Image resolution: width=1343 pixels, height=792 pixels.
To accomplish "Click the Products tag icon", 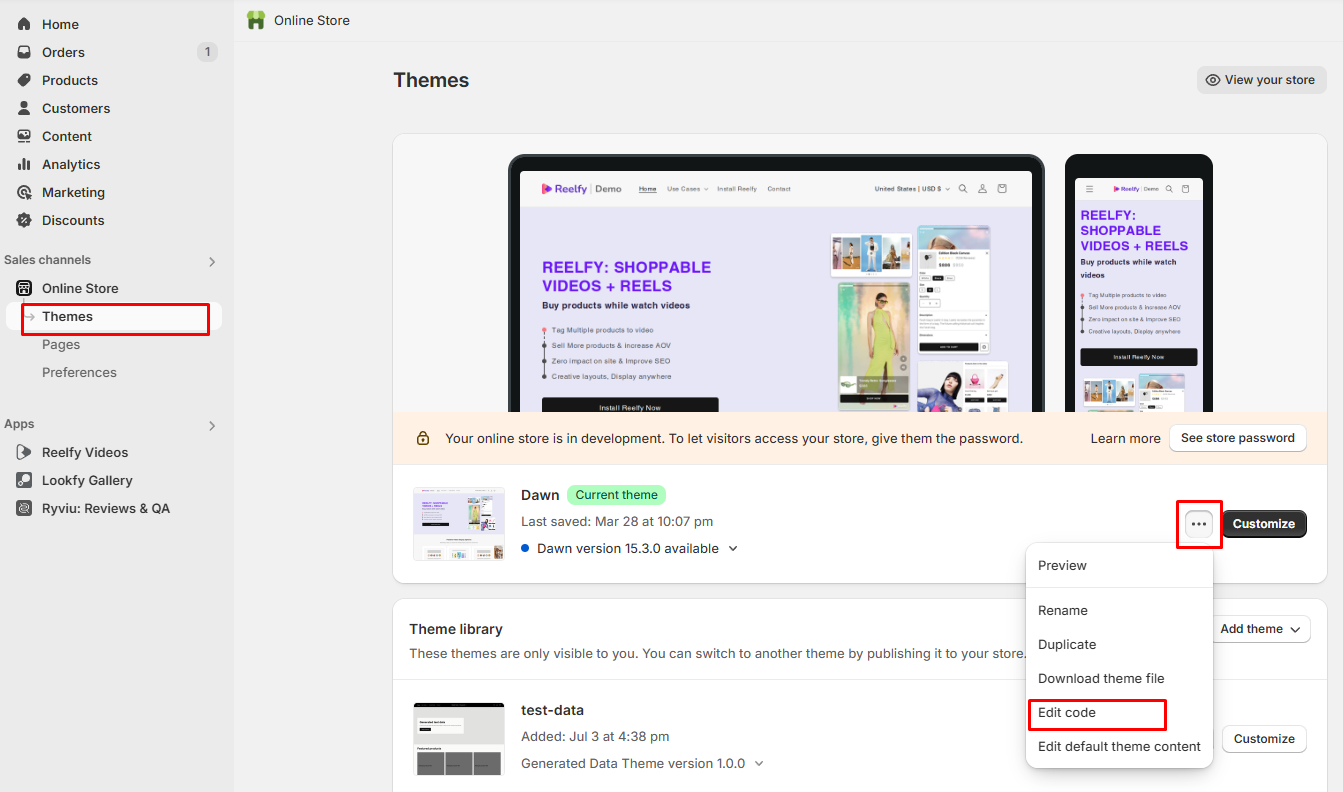I will 24,80.
